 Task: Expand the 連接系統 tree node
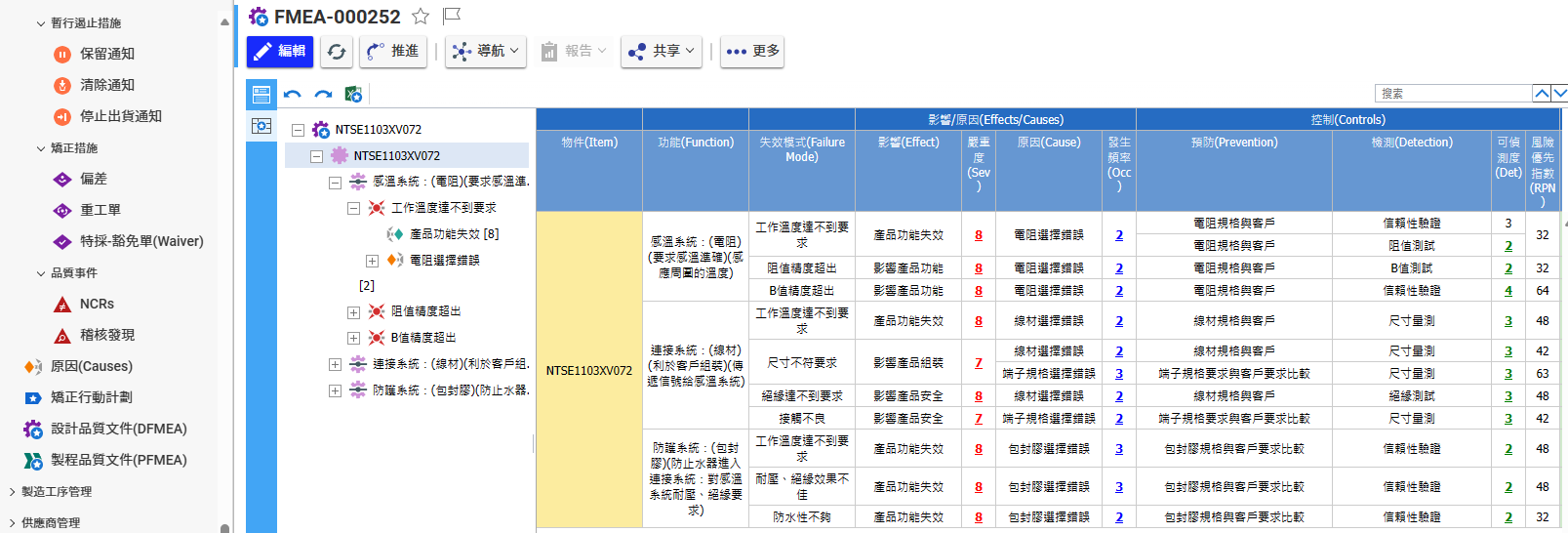335,364
